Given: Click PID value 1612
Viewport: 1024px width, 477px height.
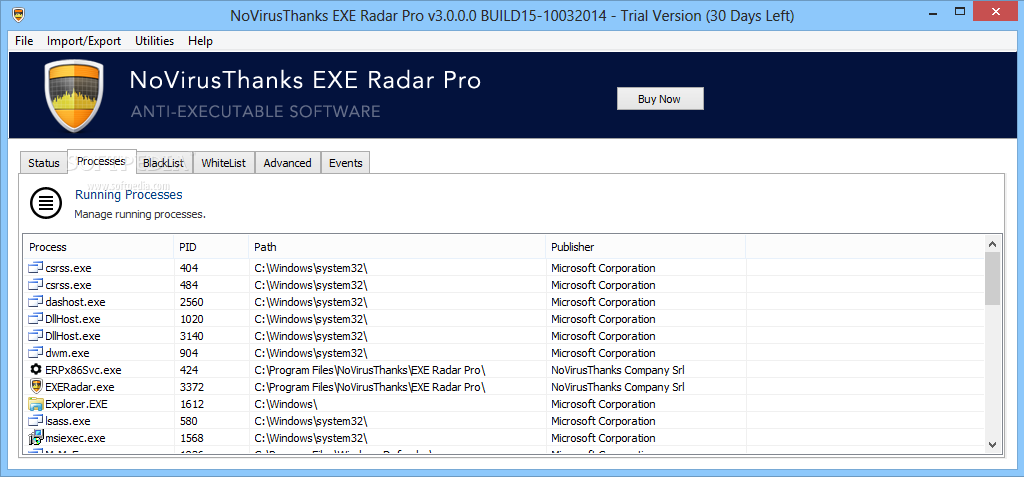Looking at the screenshot, I should [191, 404].
